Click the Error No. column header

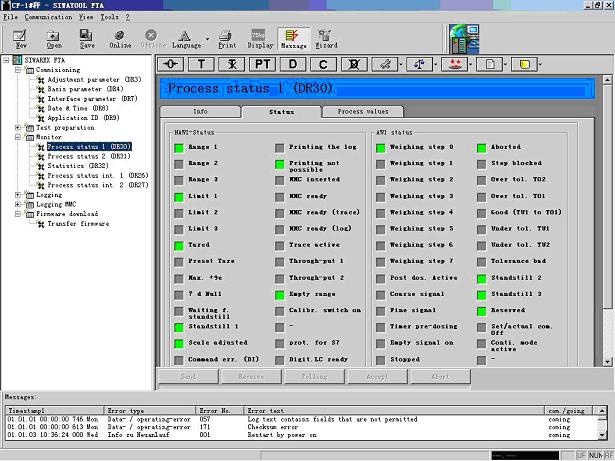[219, 411]
